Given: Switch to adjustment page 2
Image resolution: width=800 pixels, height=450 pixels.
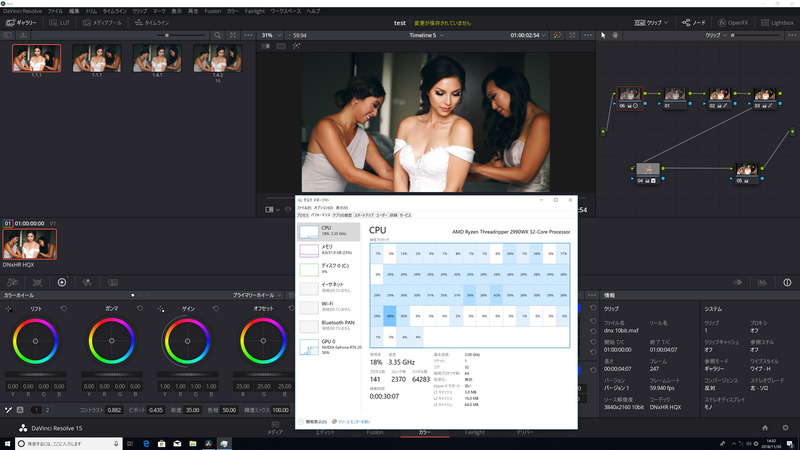Looking at the screenshot, I should pos(47,410).
